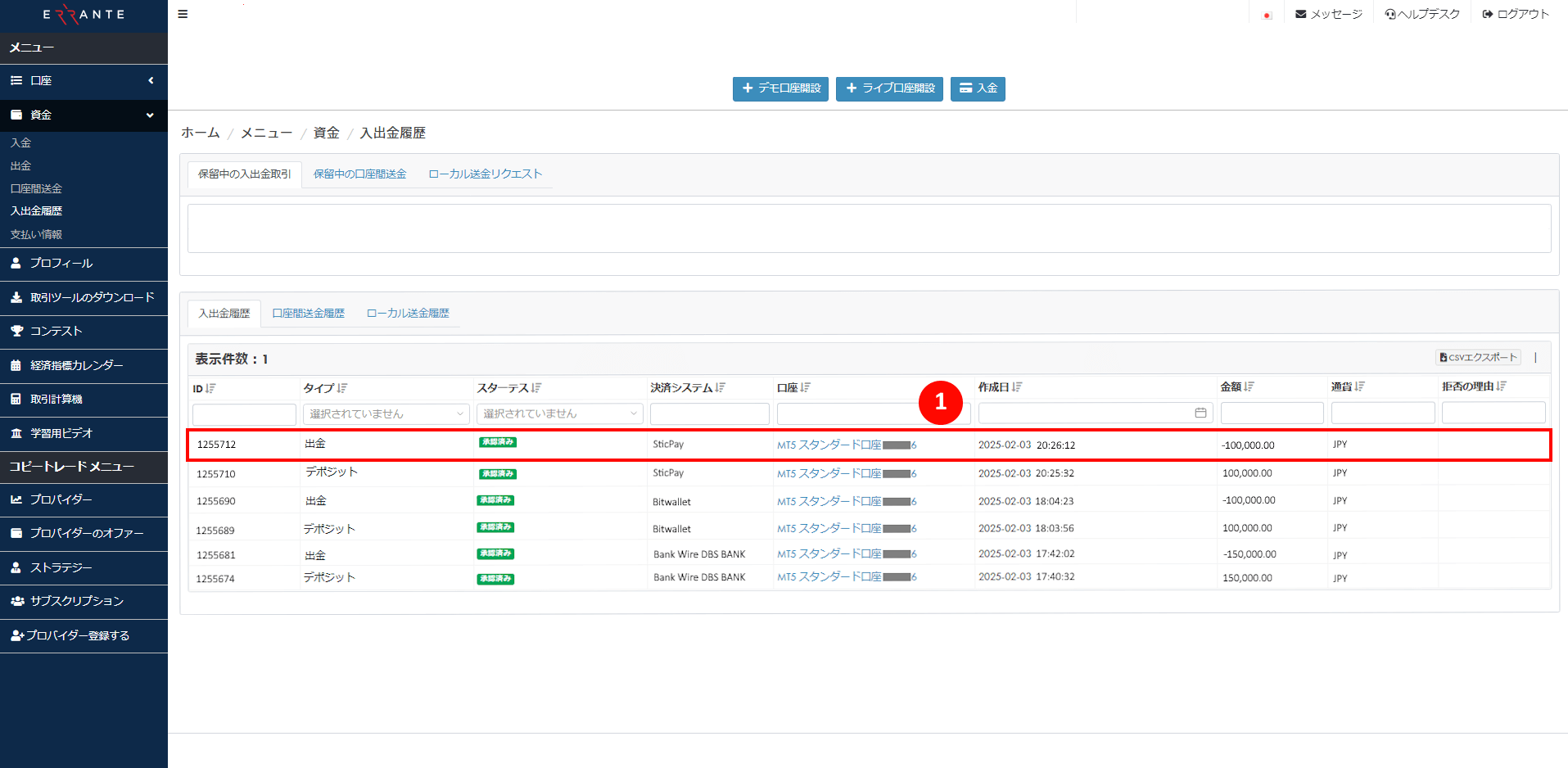Toggle the sidebar hamburger menu icon
1568x768 pixels.
(x=183, y=13)
